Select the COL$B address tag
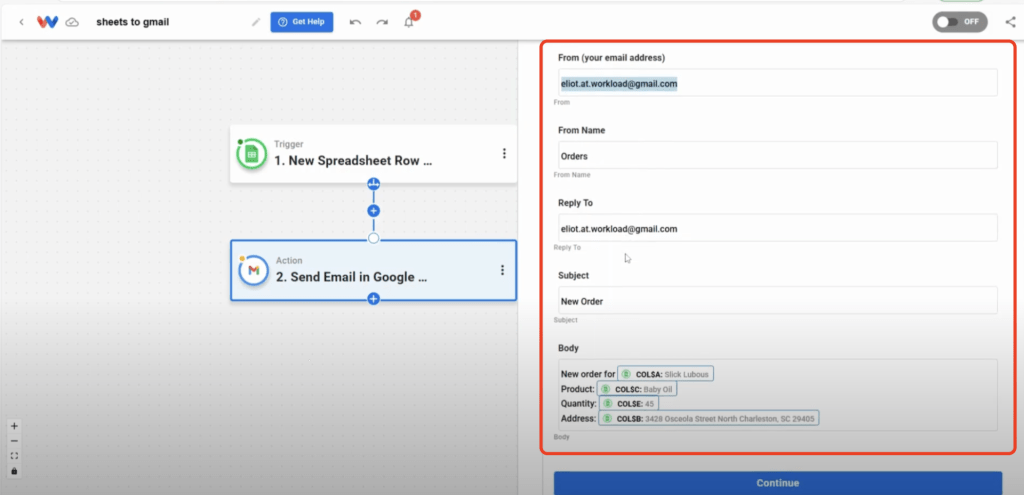 pos(709,419)
